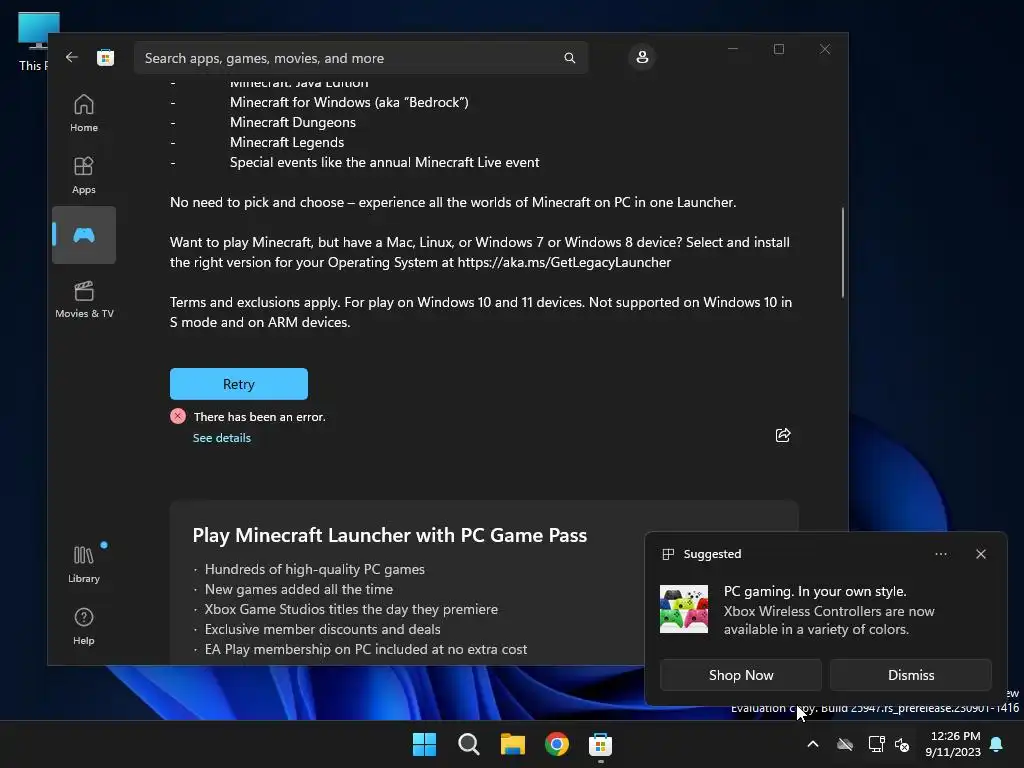Screen dimensions: 1024x768
Task: Click Shop Now in the notification
Action: tap(741, 675)
